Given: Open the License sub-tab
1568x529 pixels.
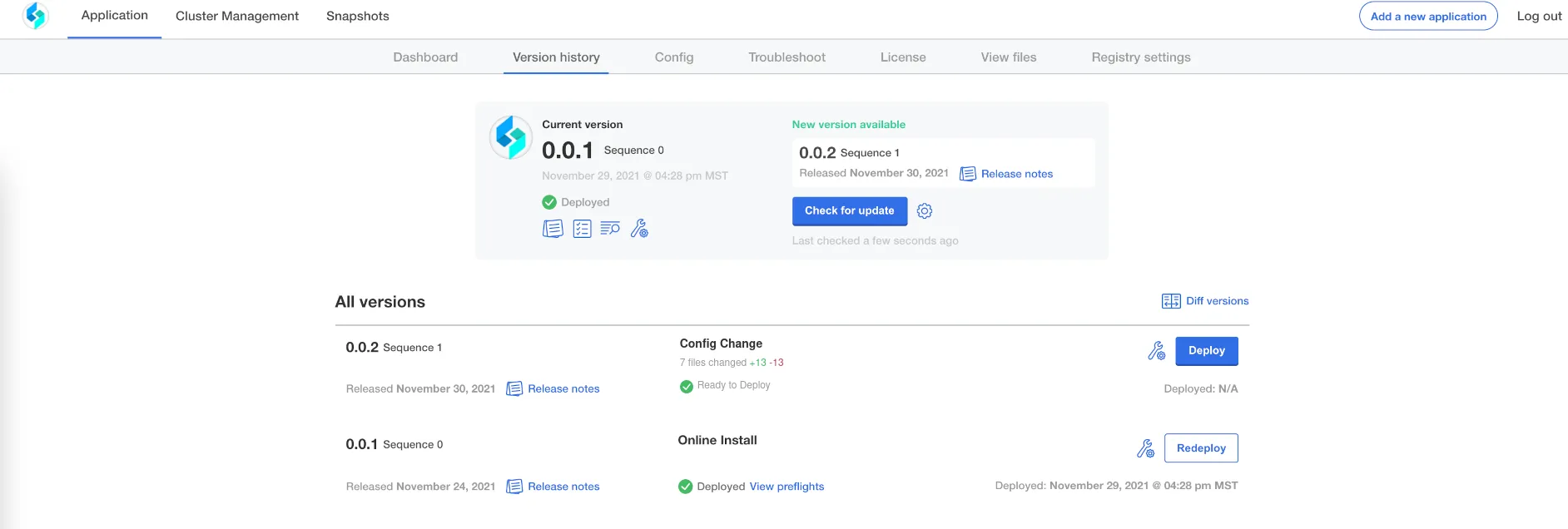Looking at the screenshot, I should (903, 57).
